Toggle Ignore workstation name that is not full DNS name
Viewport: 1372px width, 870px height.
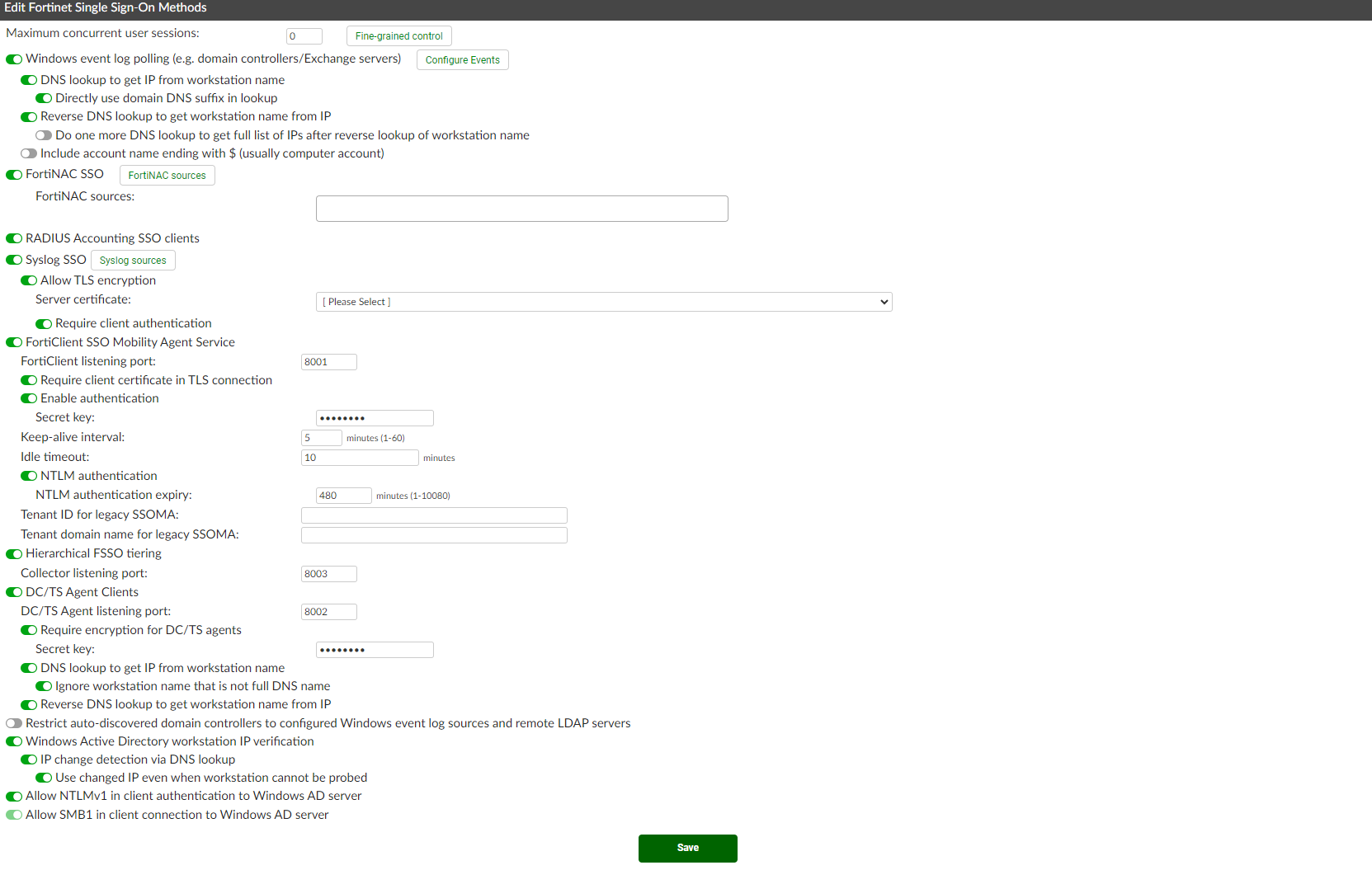pyautogui.click(x=44, y=687)
